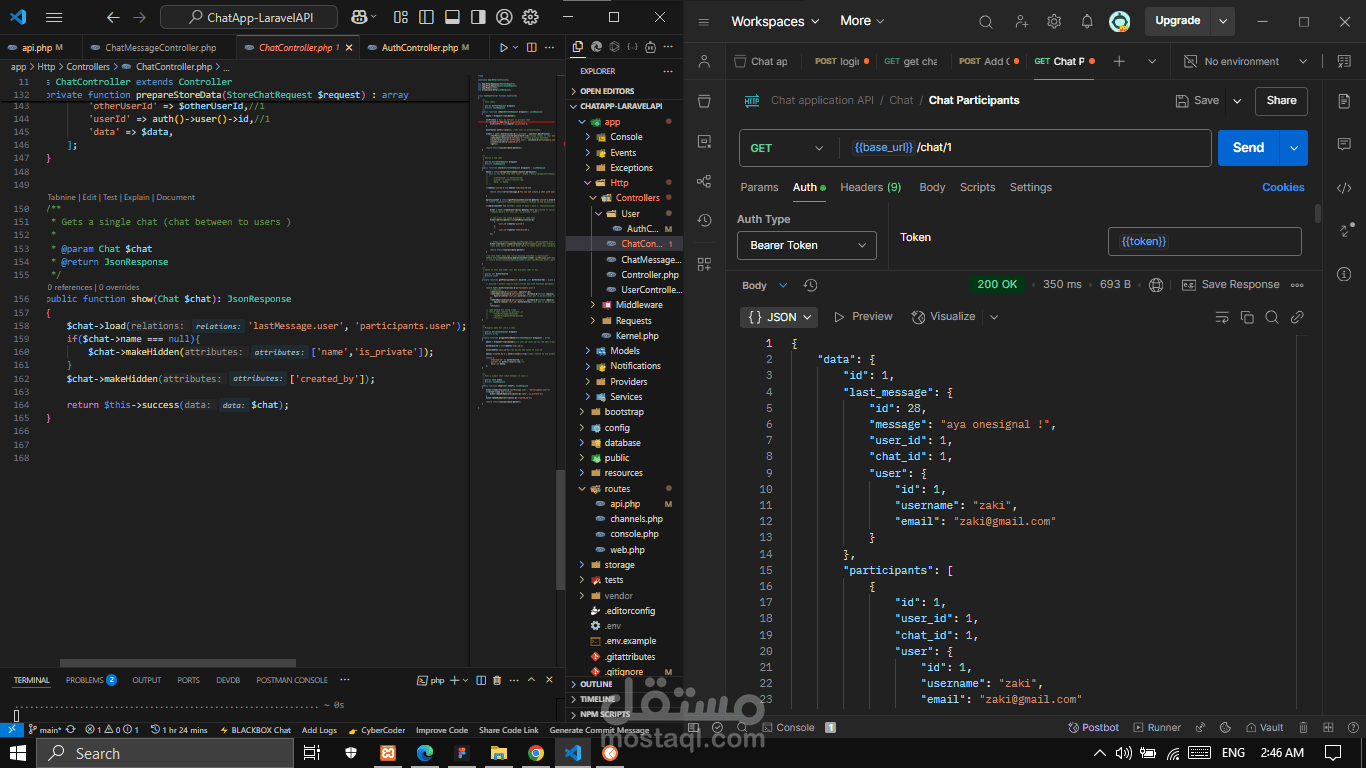Click the Upgrade button in Postman
This screenshot has width=1366, height=768.
click(x=1178, y=21)
